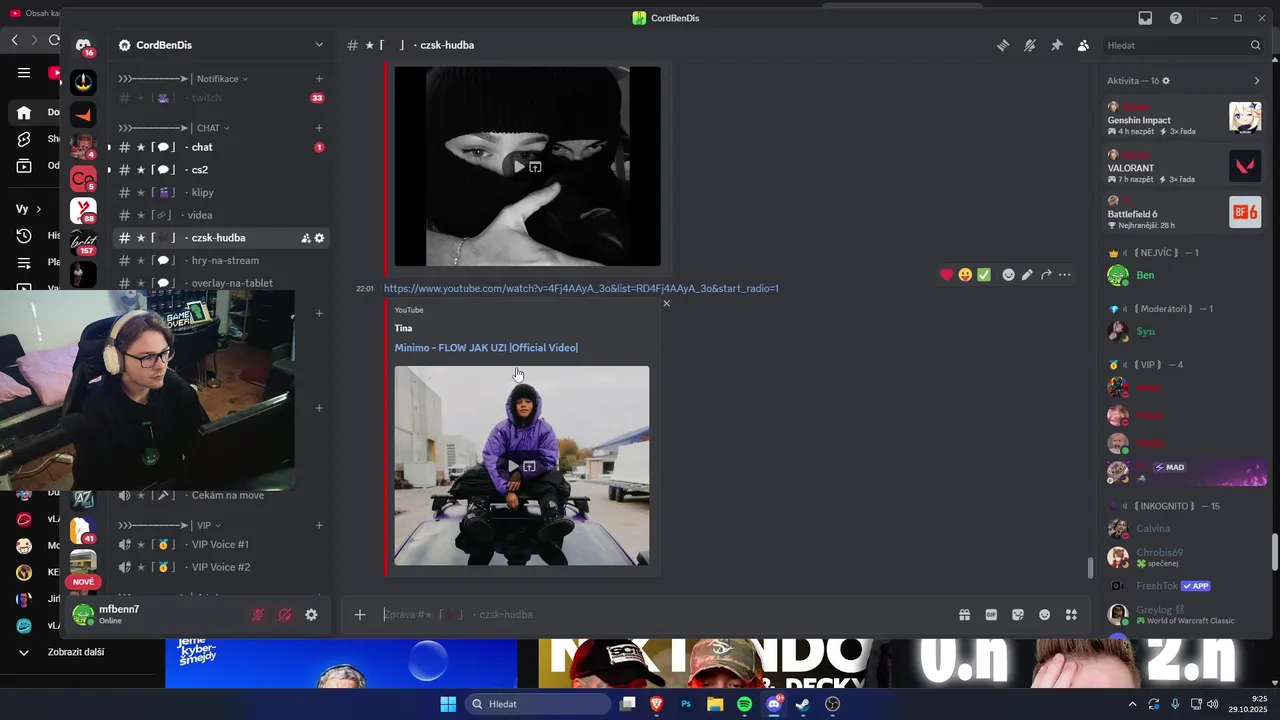This screenshot has width=1280, height=720.
Task: Open Battlefield 6 activity card
Action: point(1184,212)
